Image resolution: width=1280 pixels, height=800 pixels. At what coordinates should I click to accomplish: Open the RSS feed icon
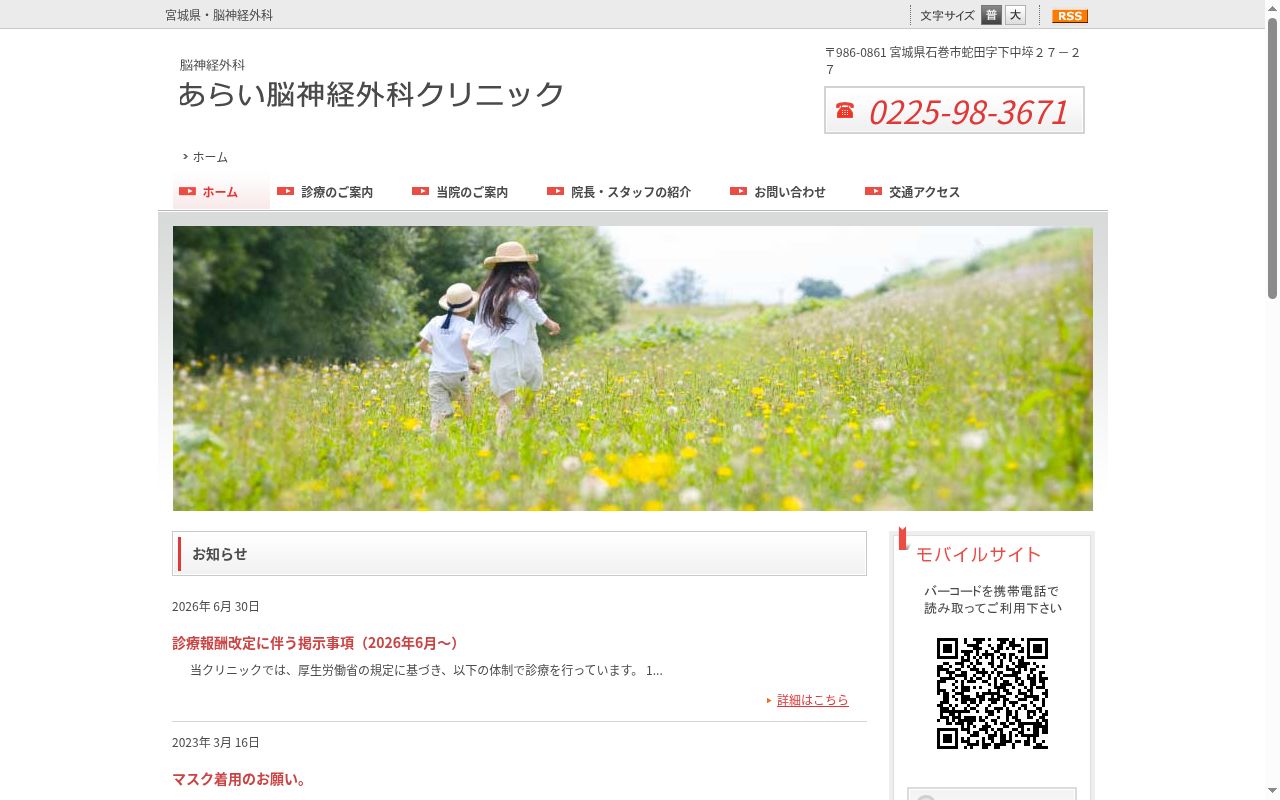coord(1069,15)
